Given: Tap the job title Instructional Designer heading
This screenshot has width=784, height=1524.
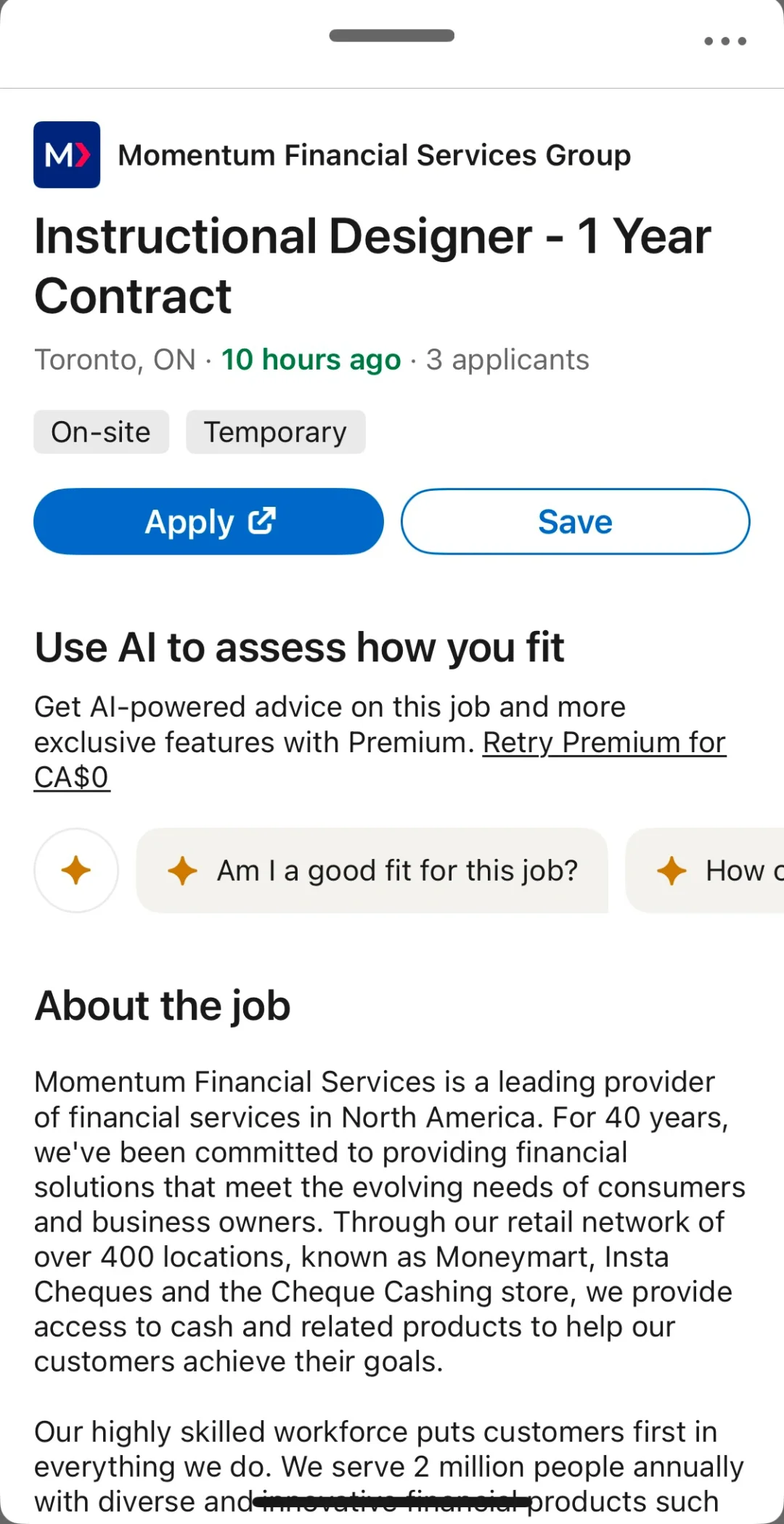Looking at the screenshot, I should point(372,266).
